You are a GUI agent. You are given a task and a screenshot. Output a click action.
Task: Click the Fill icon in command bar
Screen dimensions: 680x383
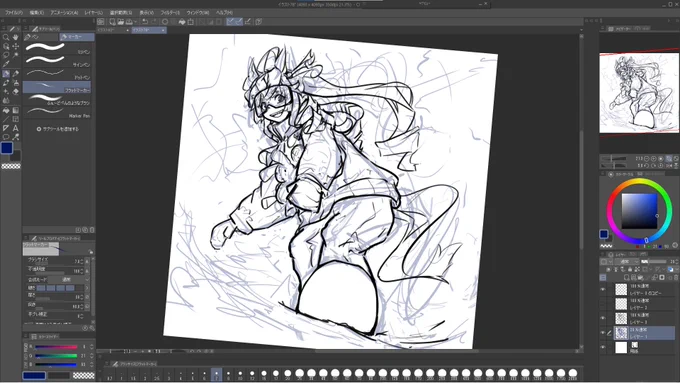pos(182,21)
